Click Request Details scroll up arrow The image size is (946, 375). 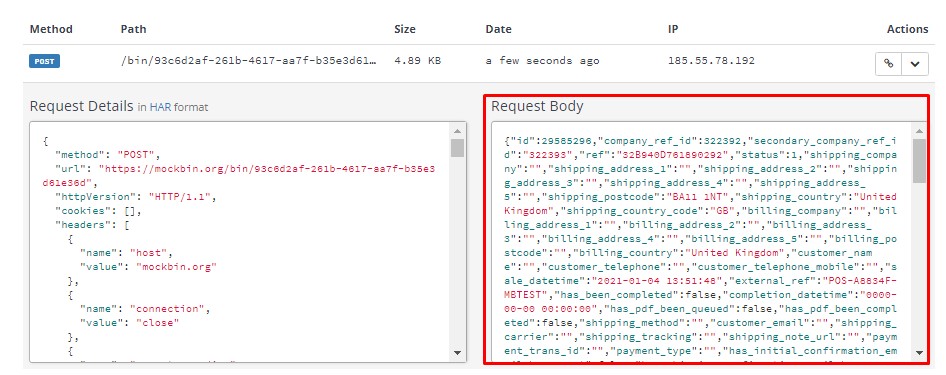click(x=457, y=131)
